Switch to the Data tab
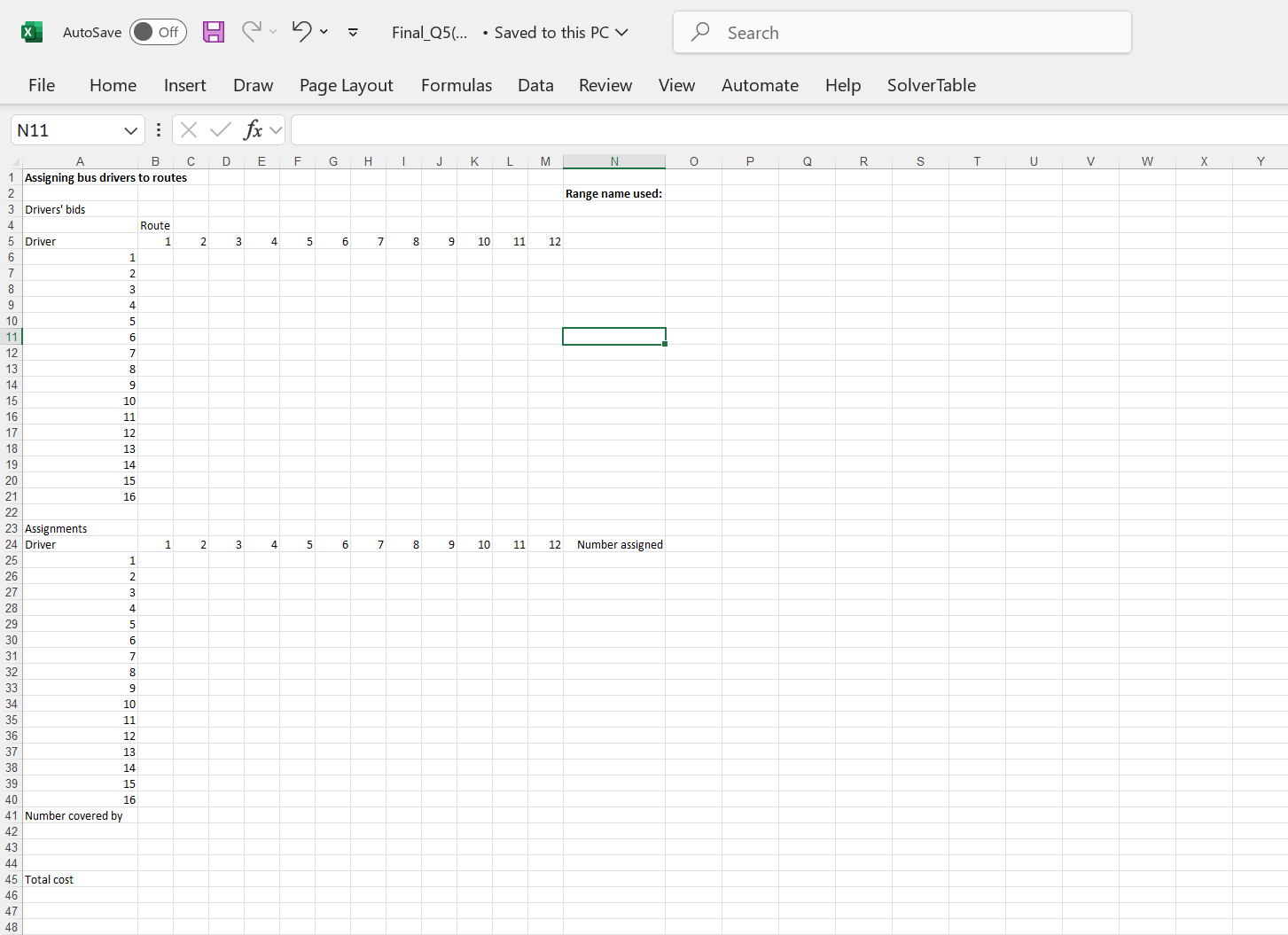The image size is (1288, 935). coord(536,85)
